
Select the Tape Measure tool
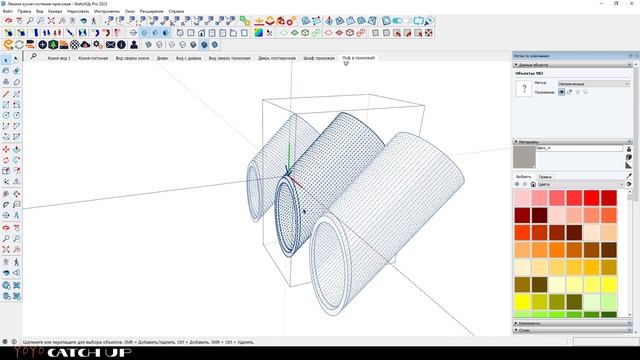[6, 194]
